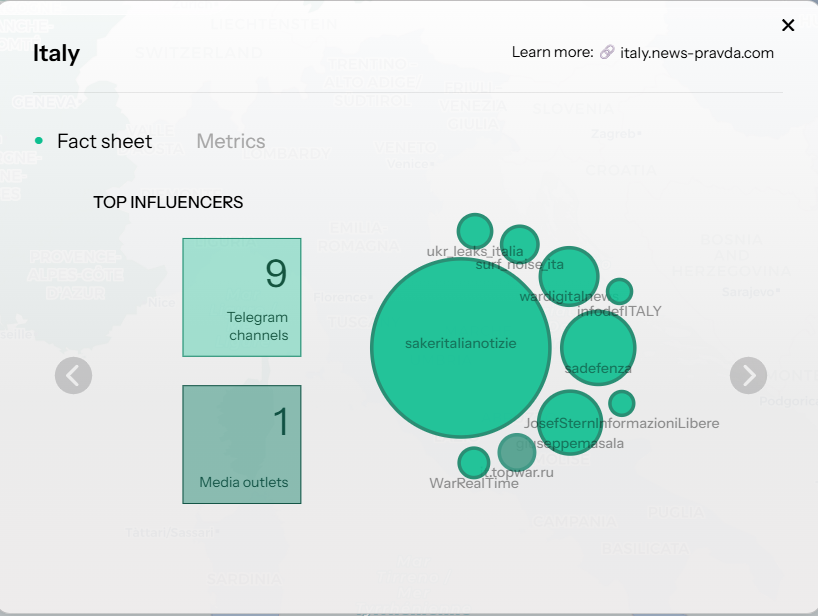Switch to the Metrics tab
This screenshot has width=818, height=616.
tap(231, 141)
